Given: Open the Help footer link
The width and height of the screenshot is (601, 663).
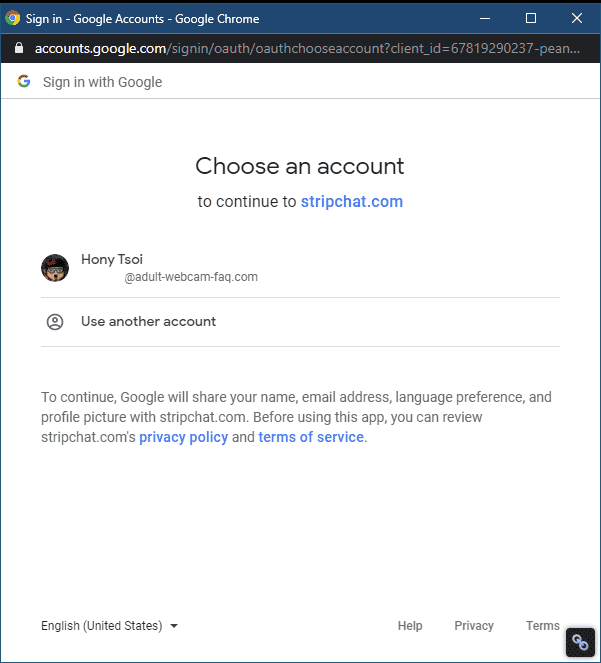Looking at the screenshot, I should 410,625.
